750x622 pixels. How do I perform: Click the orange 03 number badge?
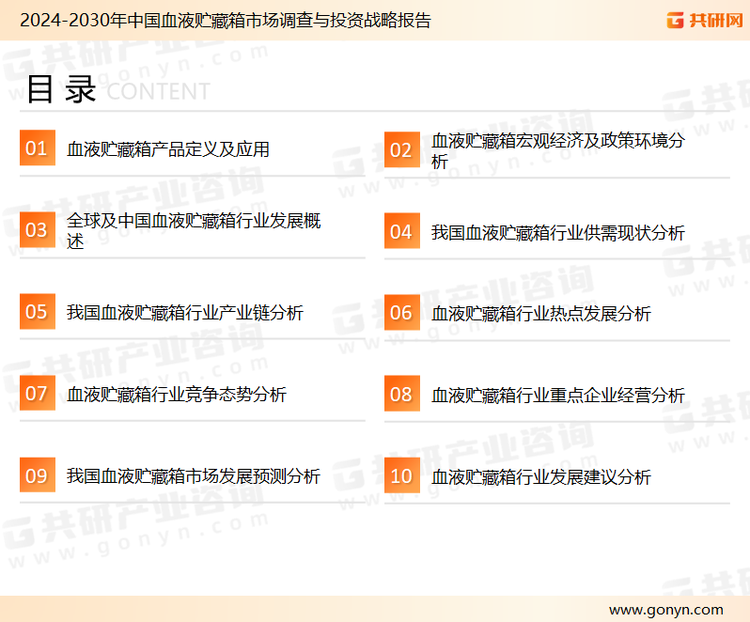pos(37,230)
